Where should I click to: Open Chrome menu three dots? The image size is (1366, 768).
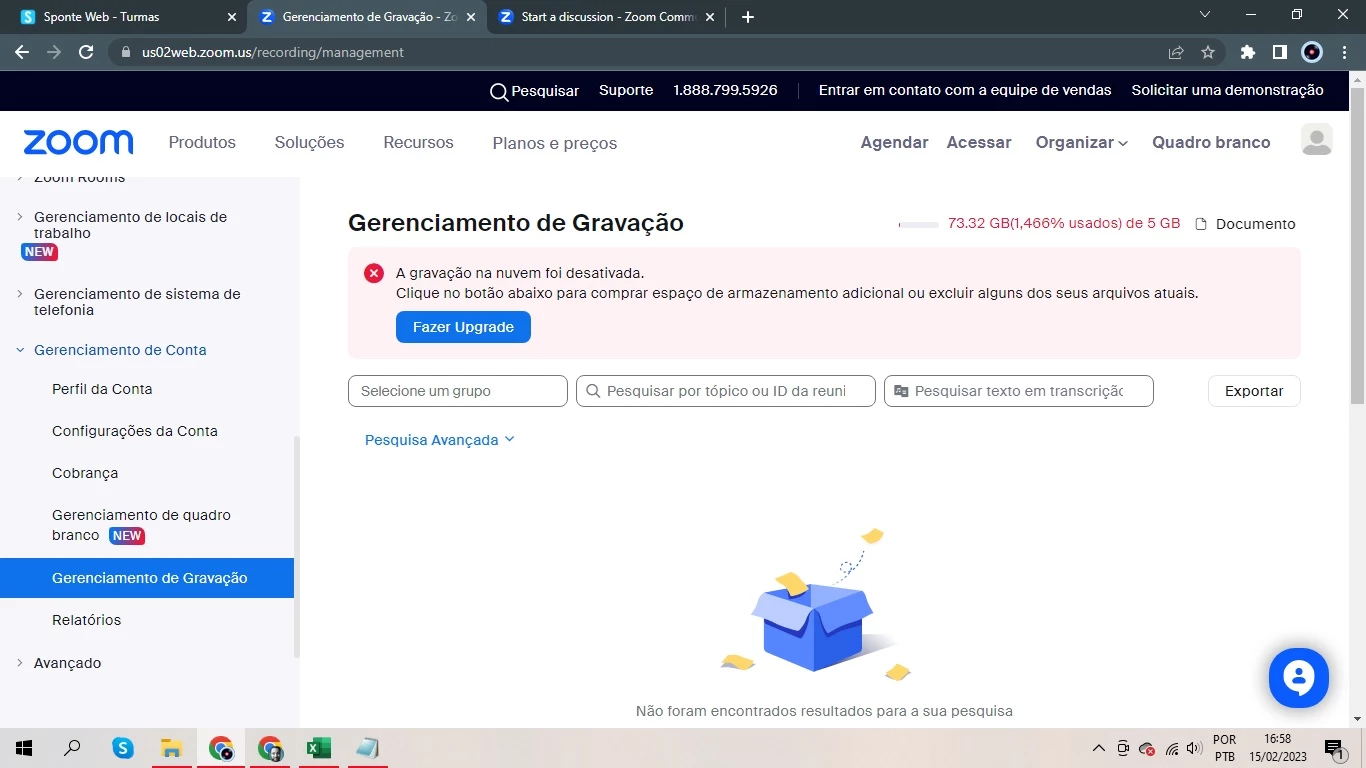pos(1344,52)
